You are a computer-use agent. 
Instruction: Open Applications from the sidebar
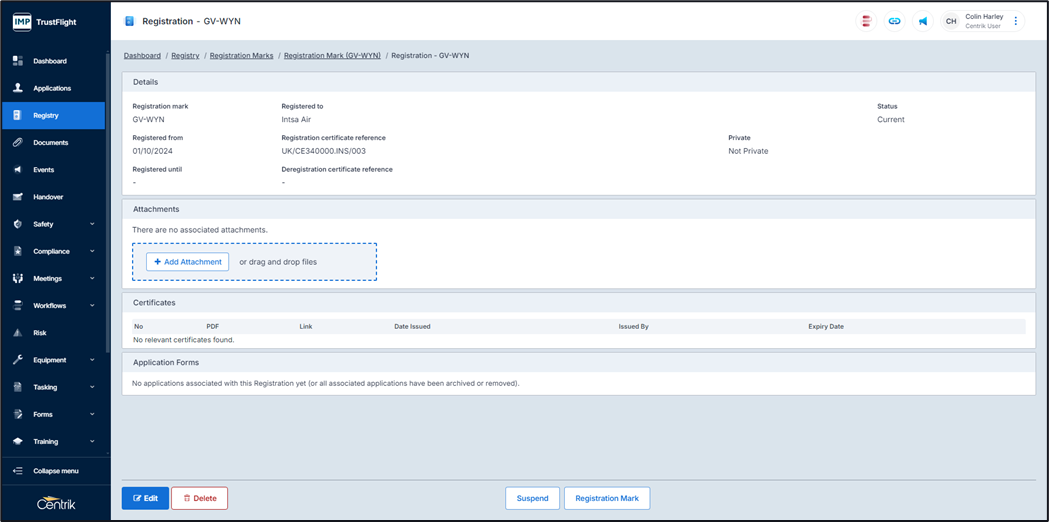pyautogui.click(x=51, y=88)
